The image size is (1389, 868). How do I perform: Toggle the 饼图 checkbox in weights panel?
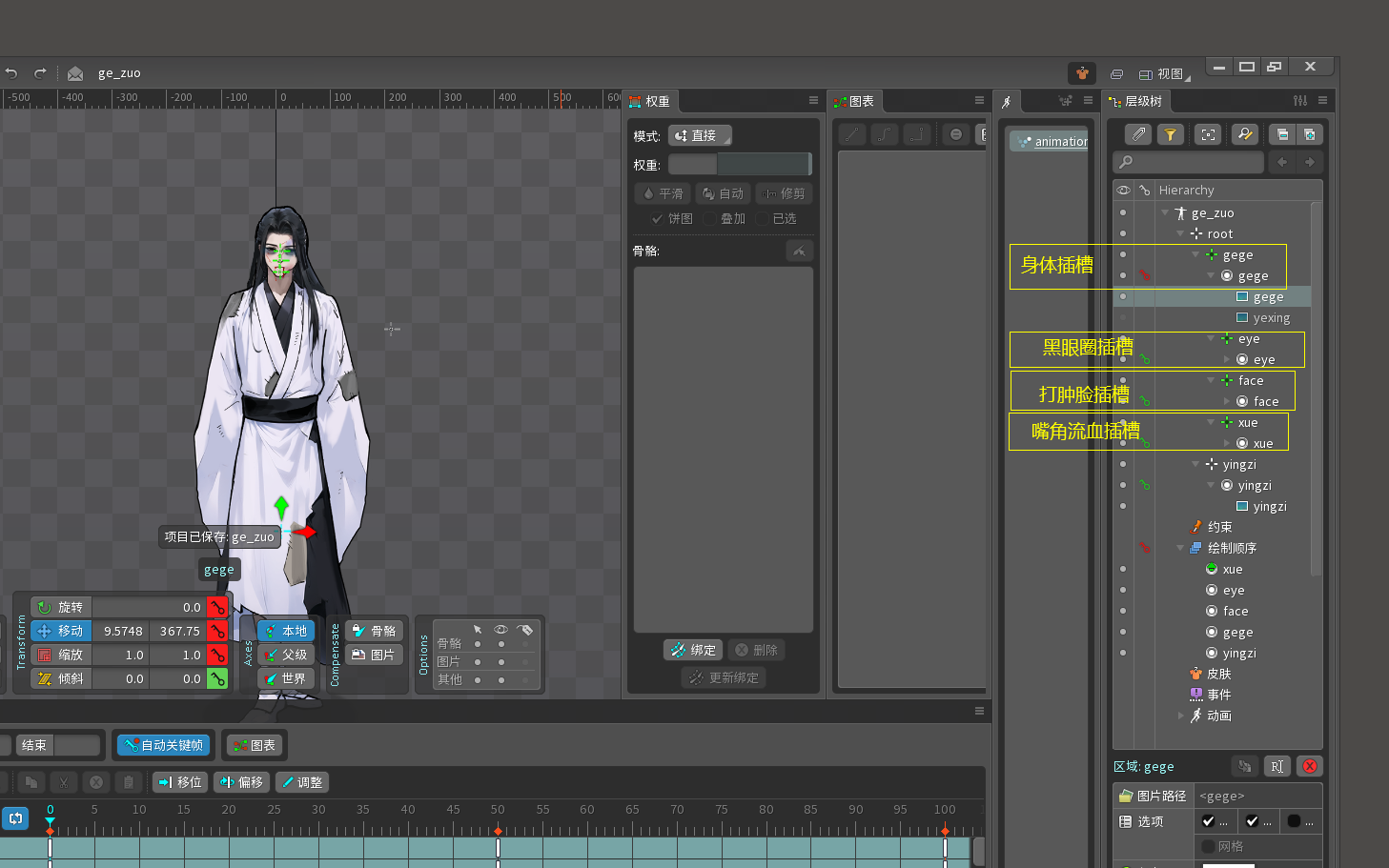tap(657, 218)
